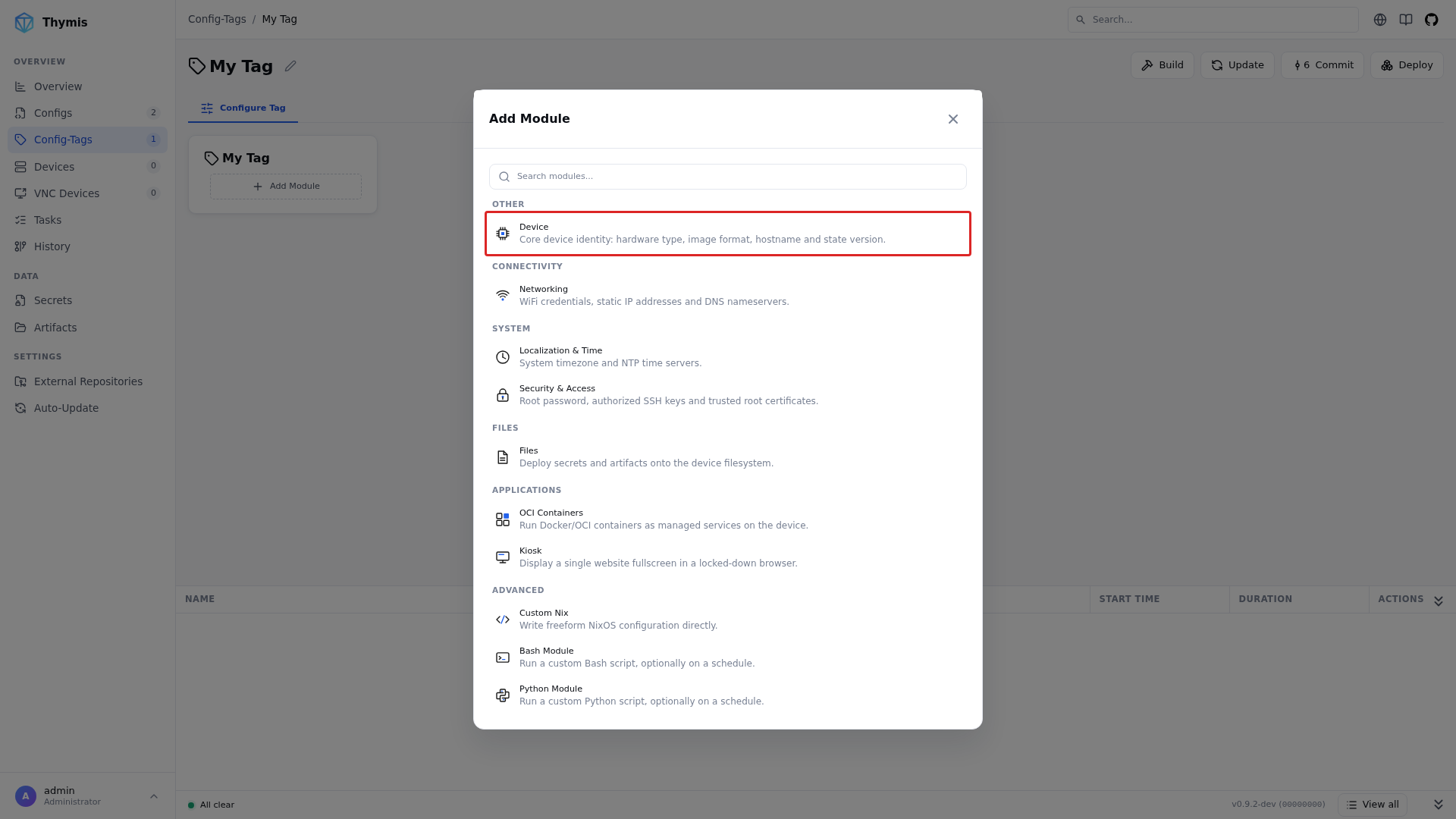Open the Overview sidebar item
The height and width of the screenshot is (819, 1456).
tap(87, 86)
